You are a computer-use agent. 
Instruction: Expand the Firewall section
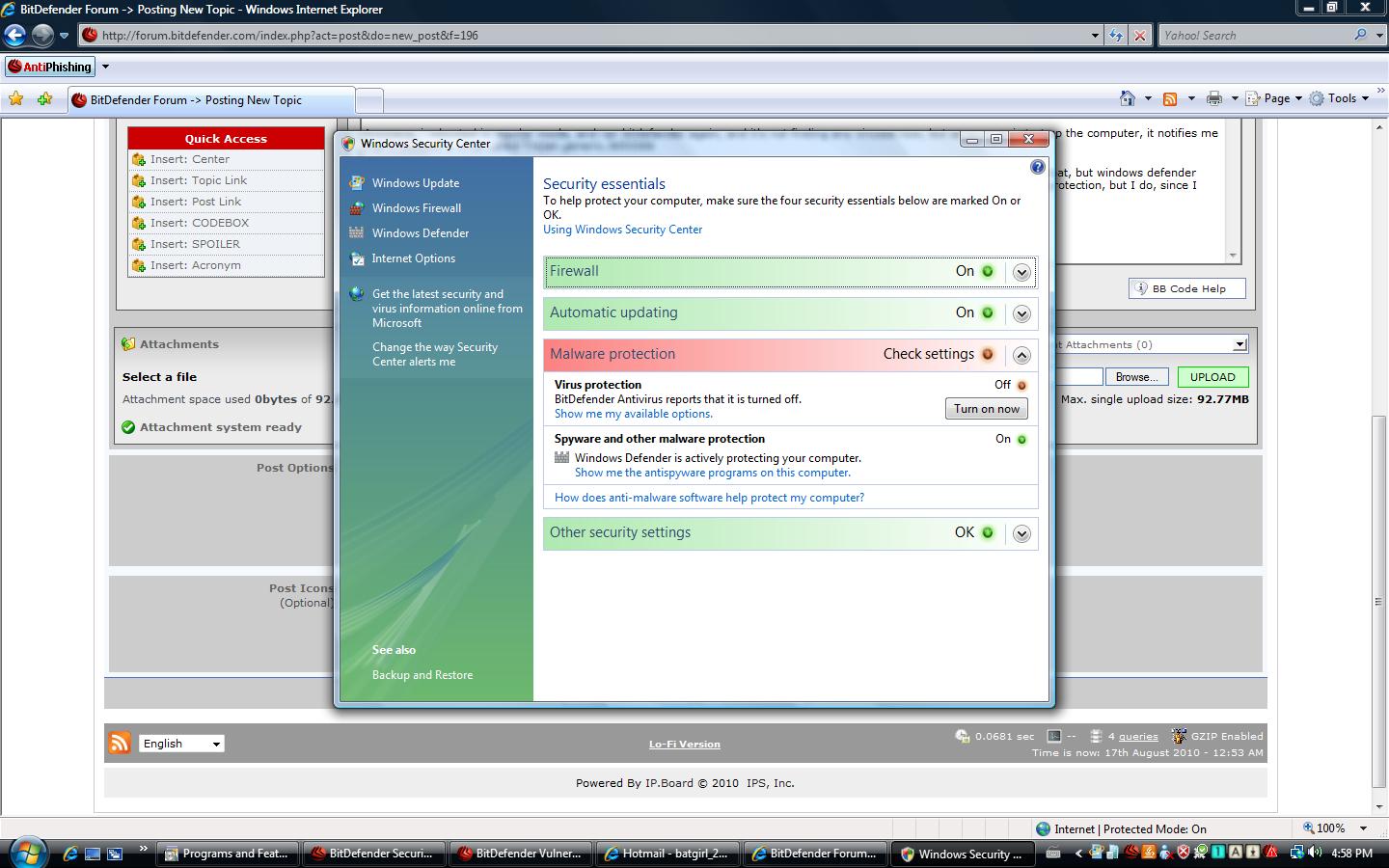pos(1021,272)
